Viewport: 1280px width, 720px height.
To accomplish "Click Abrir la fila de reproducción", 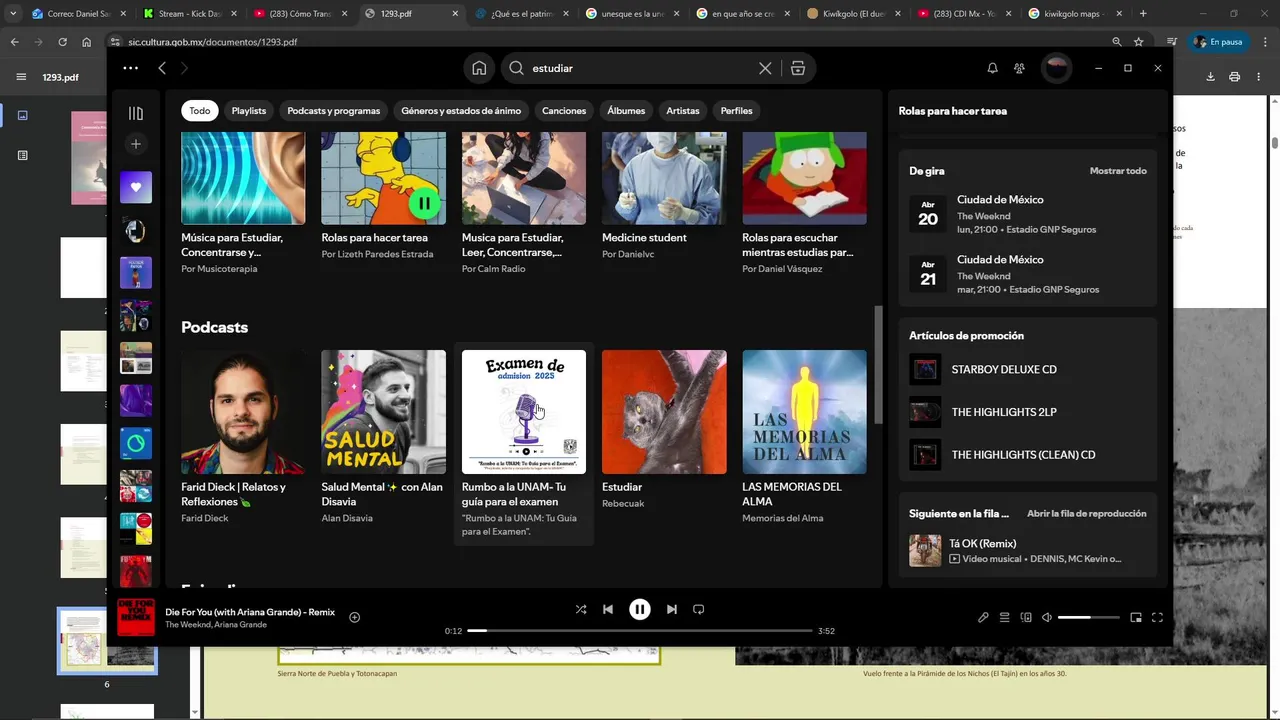I will pos(1086,513).
